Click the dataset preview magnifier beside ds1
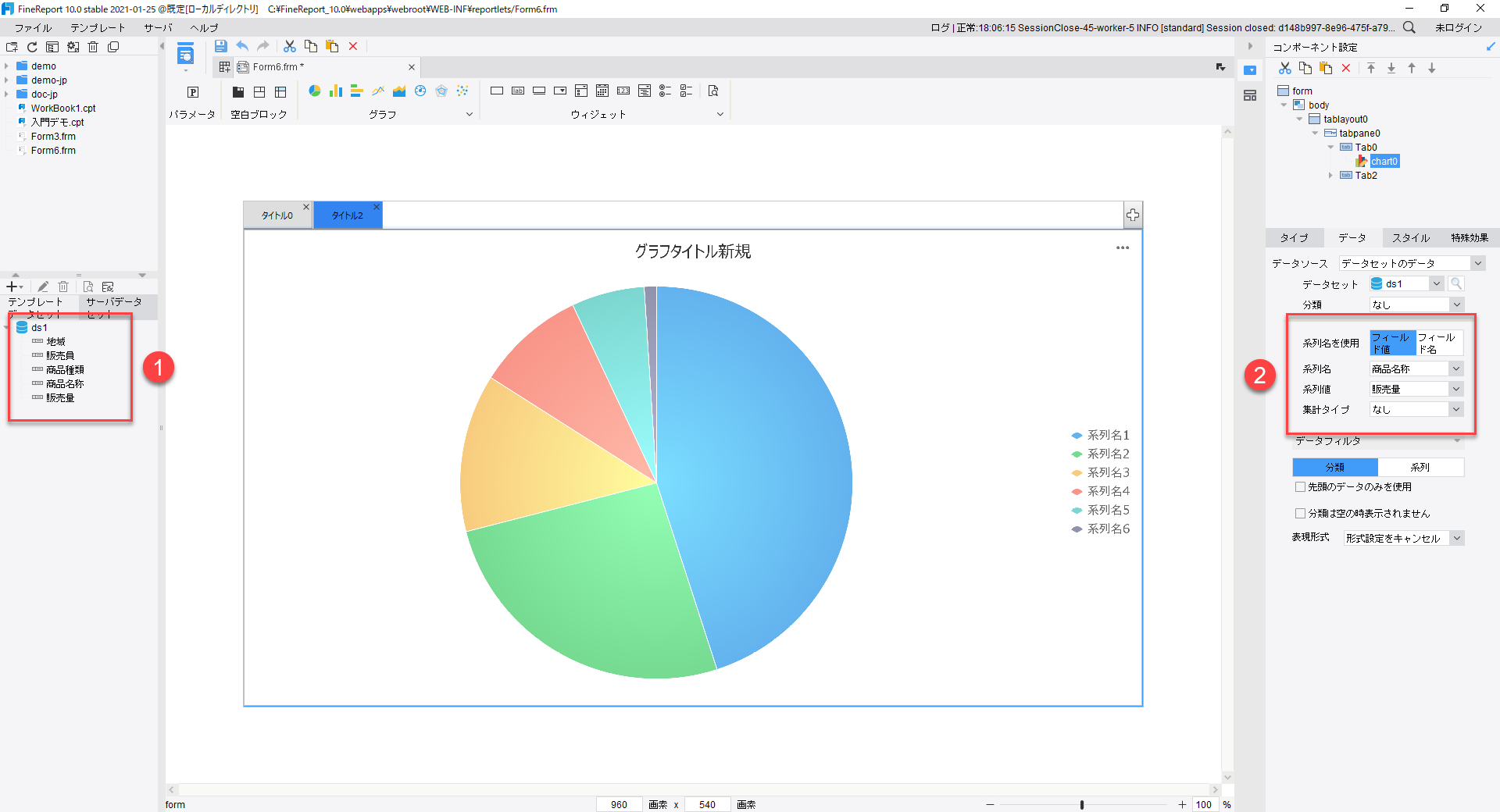The image size is (1500, 812). (x=1455, y=283)
